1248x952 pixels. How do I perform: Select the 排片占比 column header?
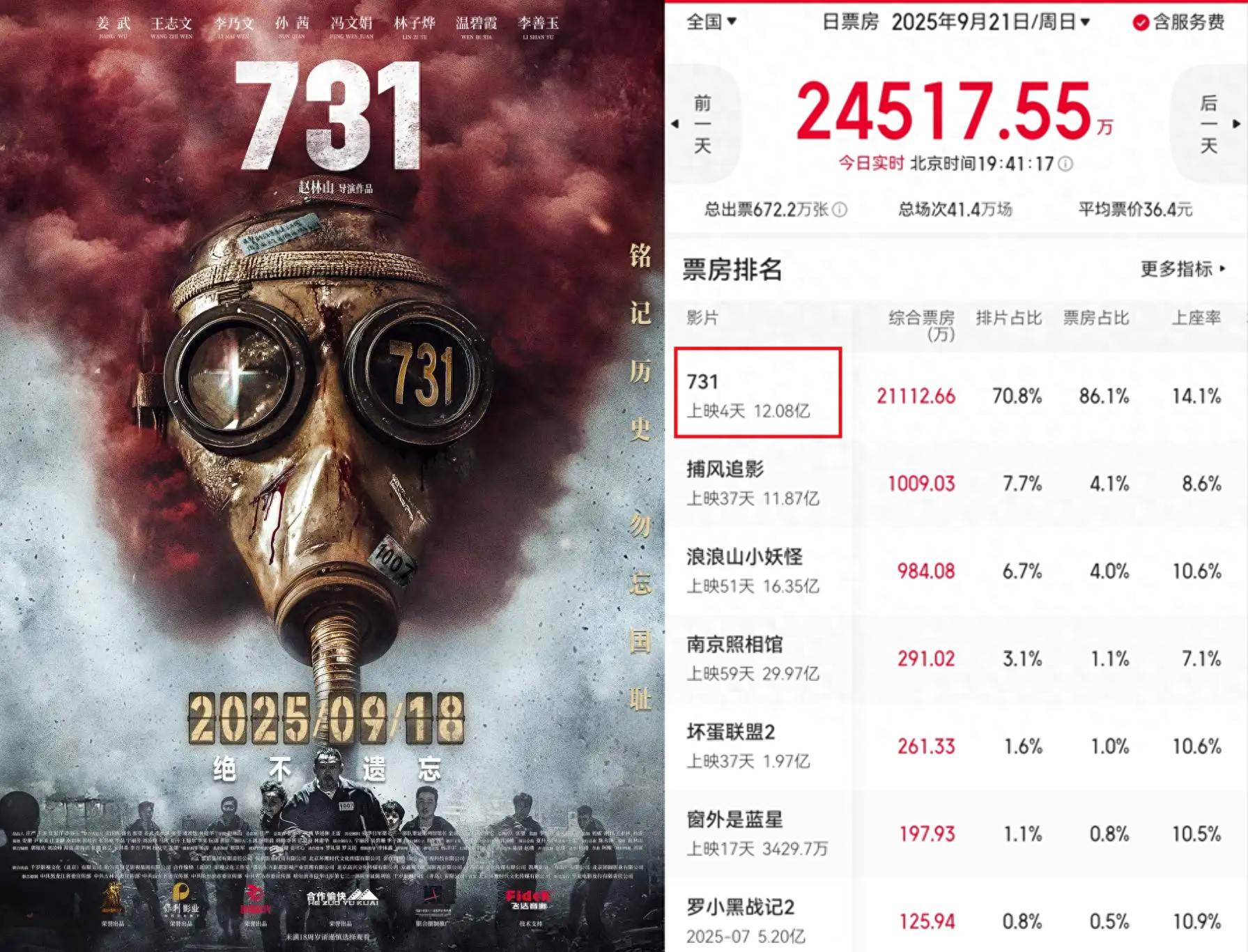click(x=1008, y=318)
